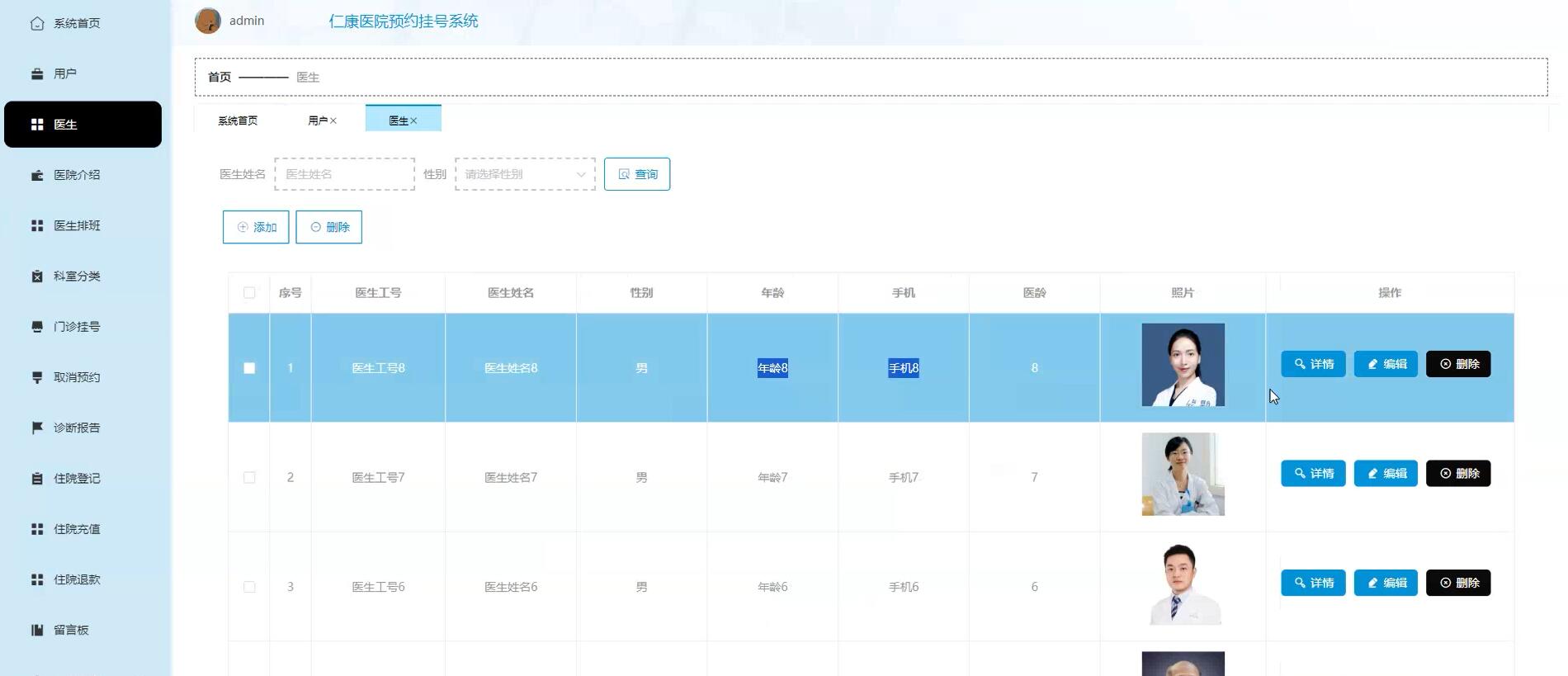Click 详情 for 医生姓名8

tap(1313, 364)
